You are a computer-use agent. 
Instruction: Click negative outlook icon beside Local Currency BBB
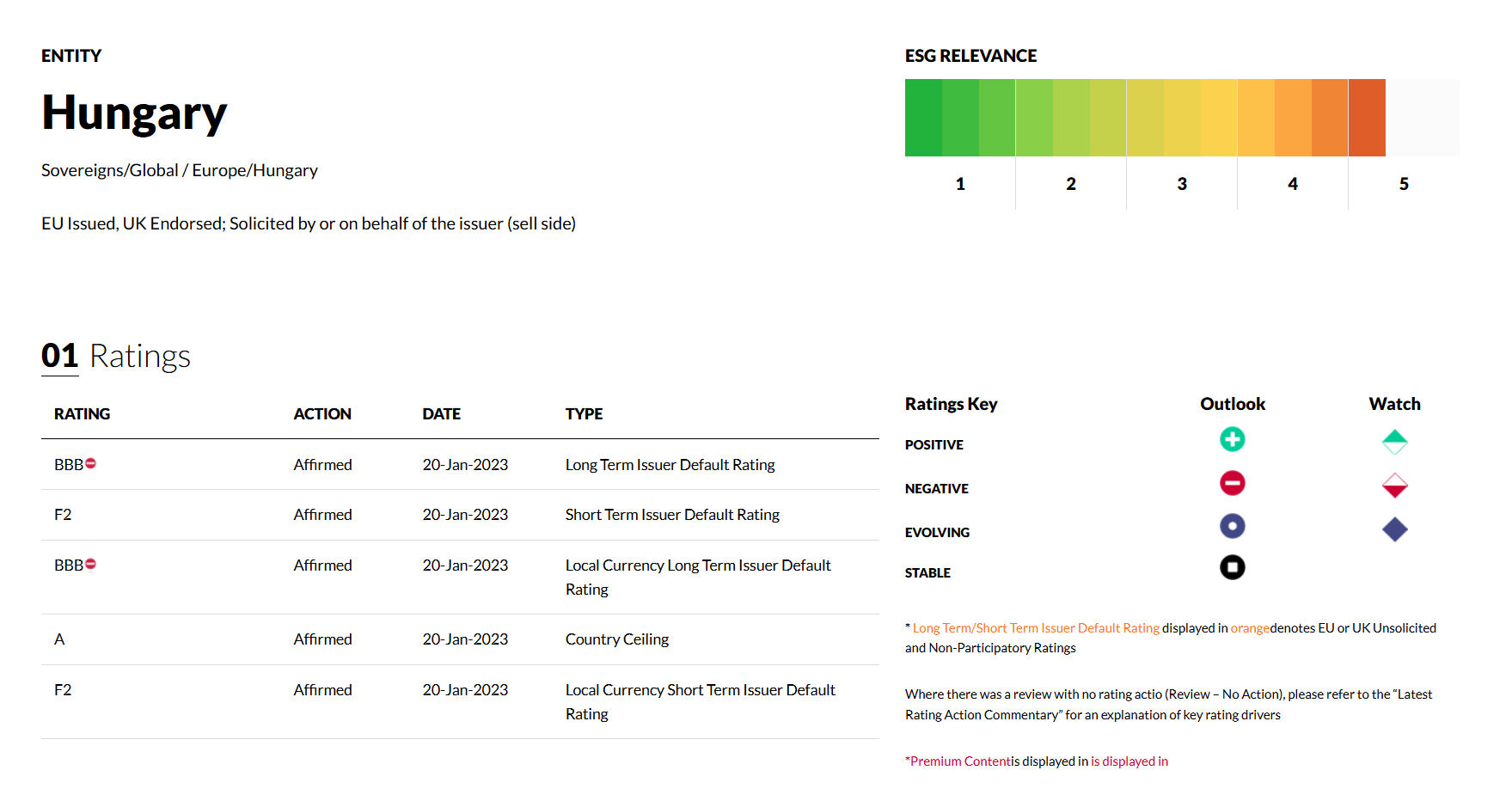(x=90, y=564)
